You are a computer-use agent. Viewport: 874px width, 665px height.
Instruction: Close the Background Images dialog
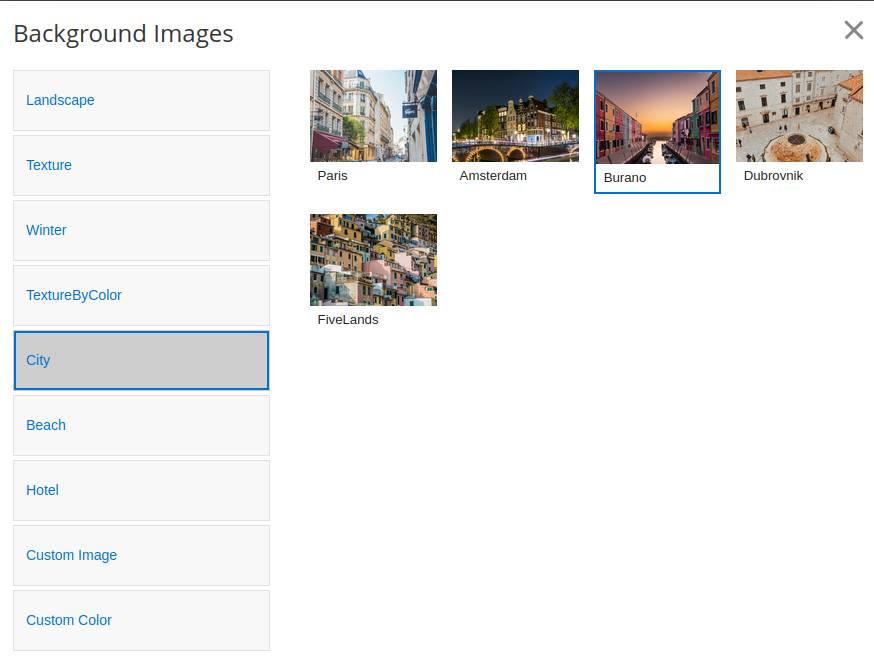coord(853,30)
